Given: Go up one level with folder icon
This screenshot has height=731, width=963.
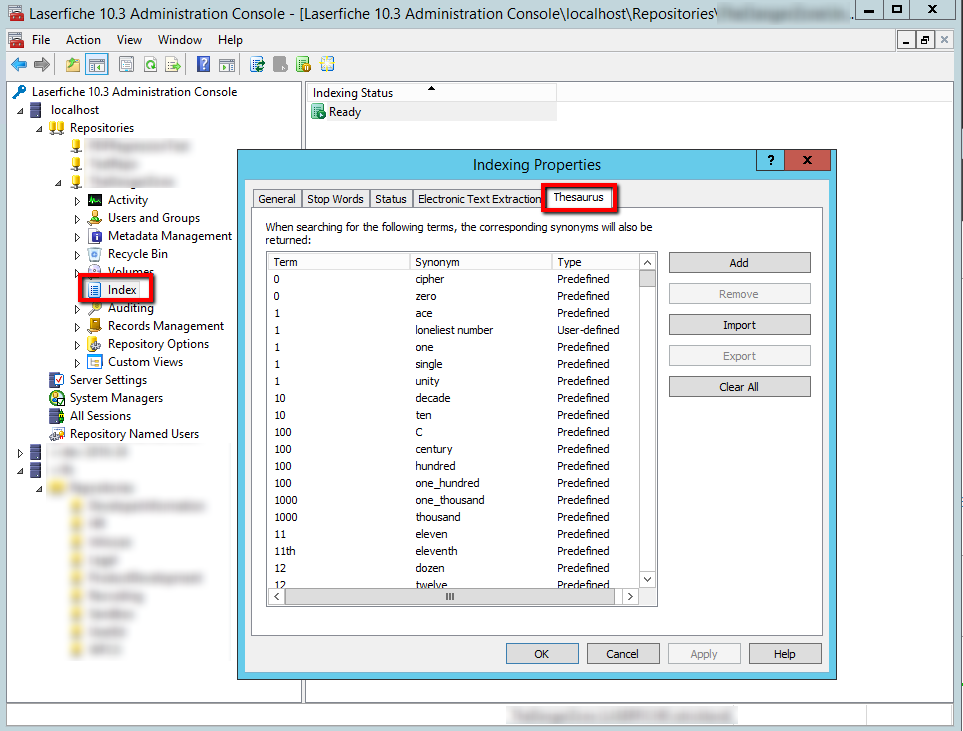Looking at the screenshot, I should pos(73,64).
